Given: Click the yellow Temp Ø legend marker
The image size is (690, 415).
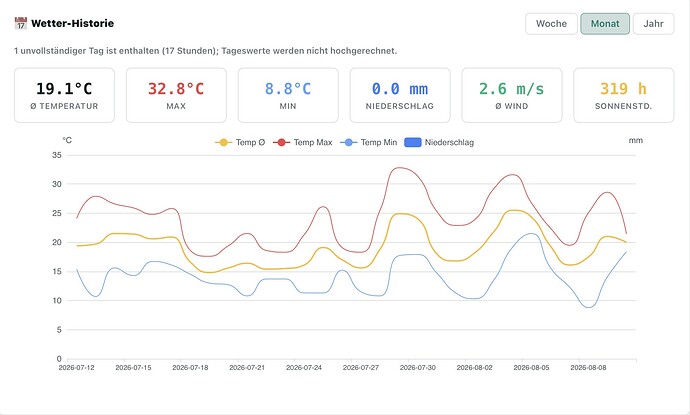Looking at the screenshot, I should click(224, 142).
